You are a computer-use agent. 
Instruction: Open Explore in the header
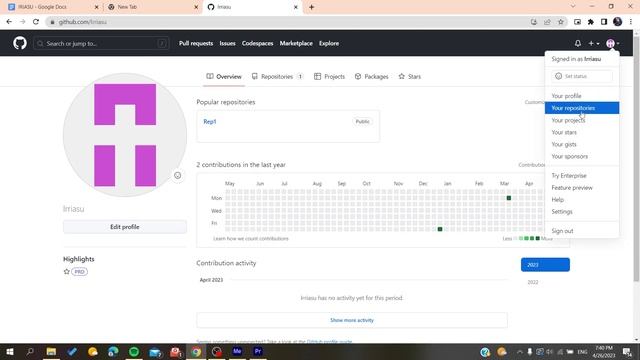(x=329, y=43)
